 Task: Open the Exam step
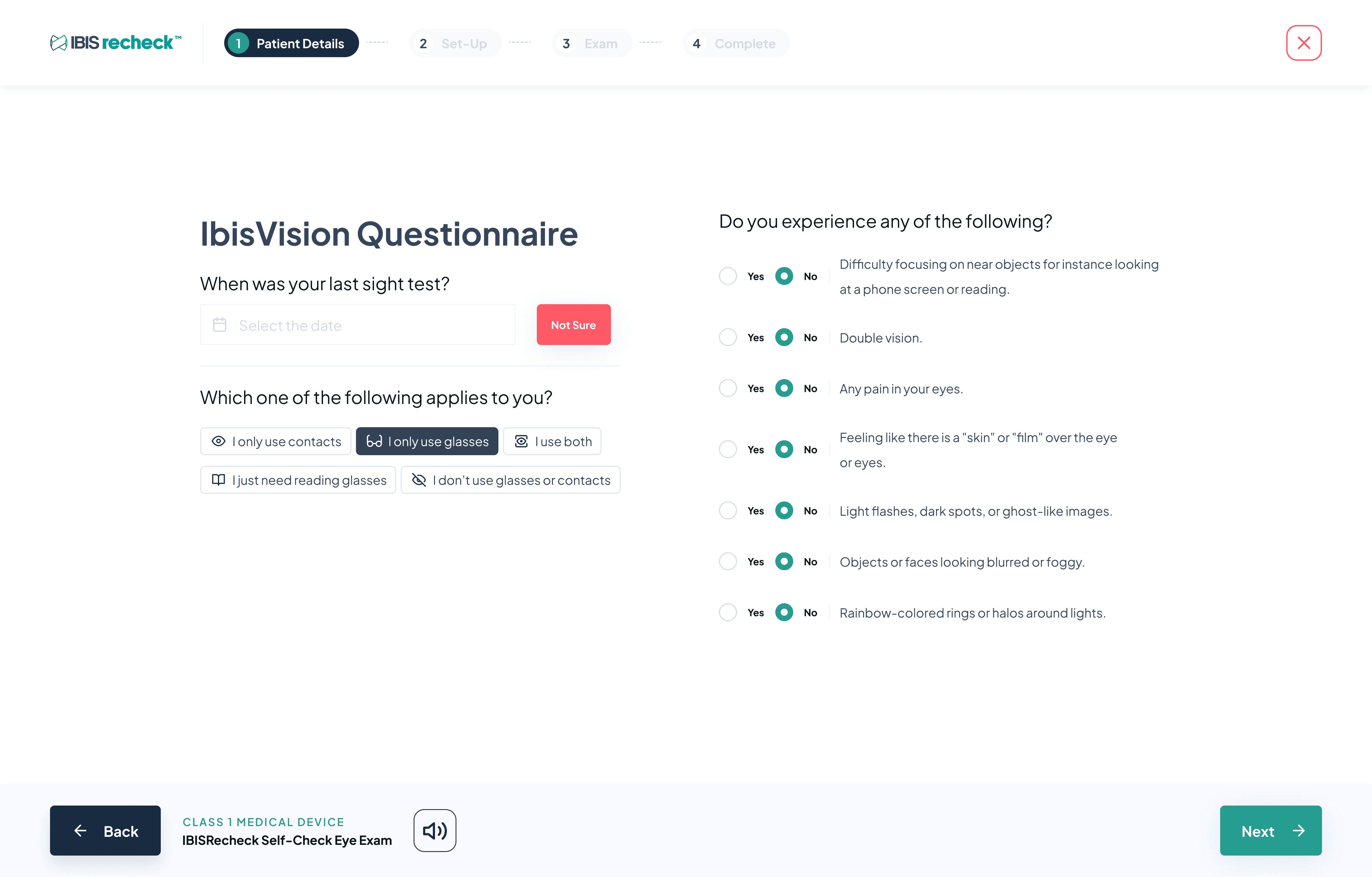pyautogui.click(x=591, y=43)
